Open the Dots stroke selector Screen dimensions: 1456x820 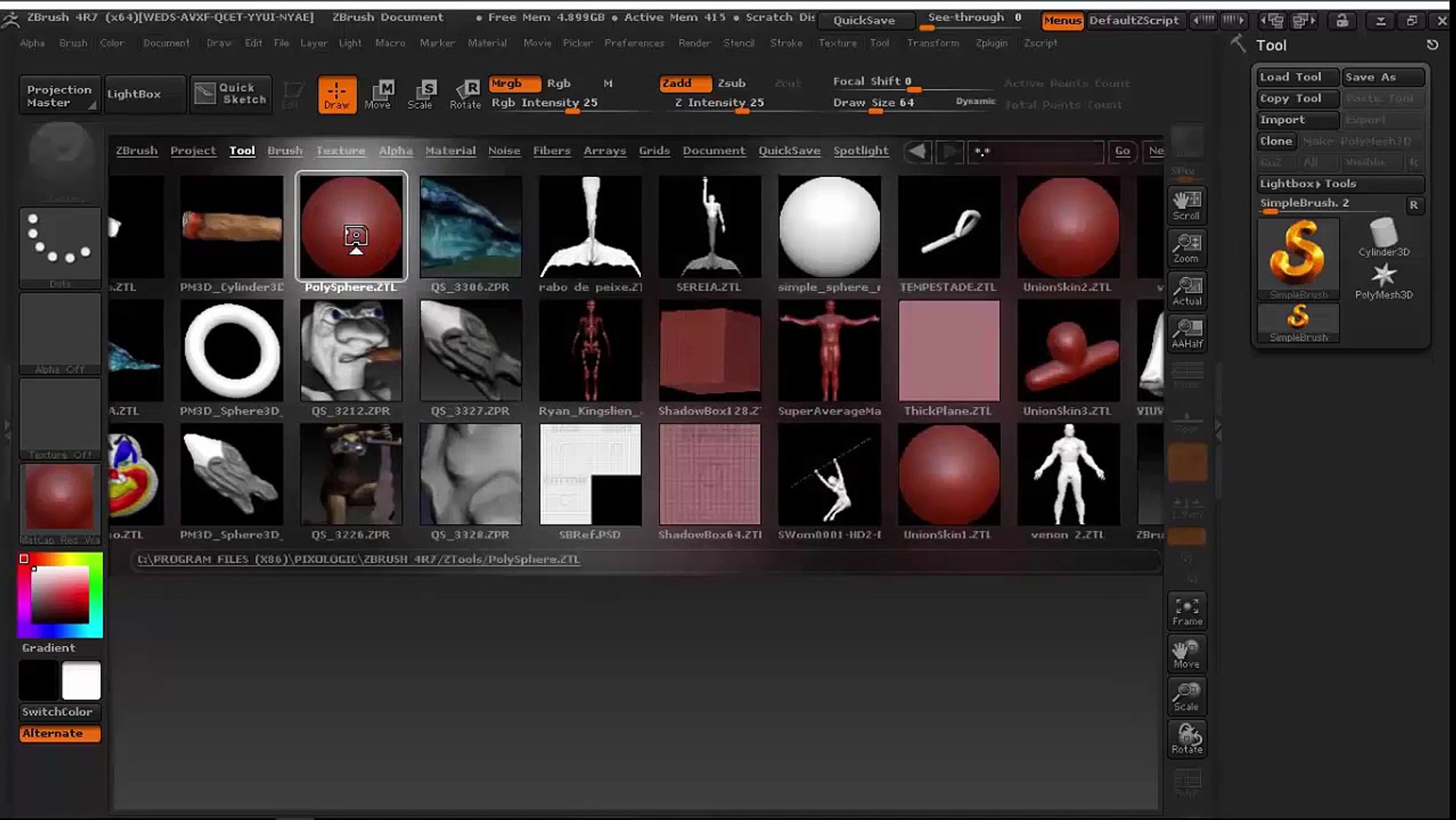pyautogui.click(x=60, y=248)
